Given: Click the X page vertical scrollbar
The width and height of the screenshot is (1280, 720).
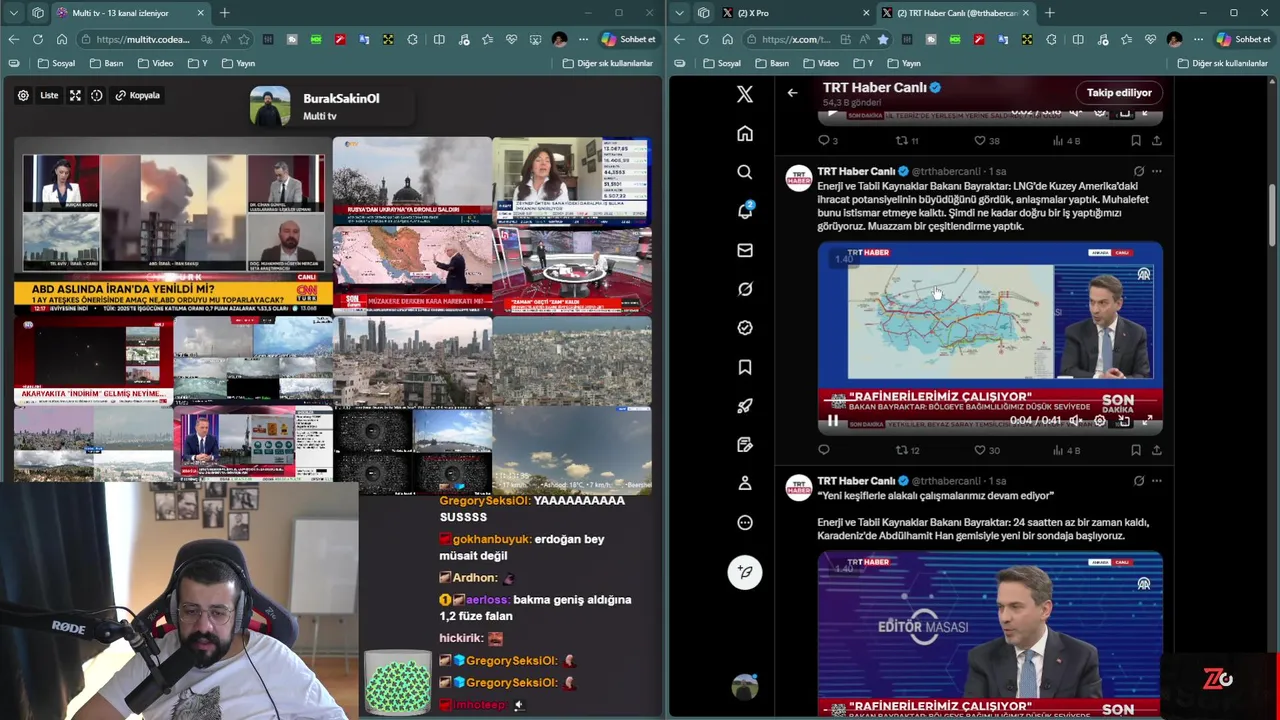Looking at the screenshot, I should coord(1272,214).
